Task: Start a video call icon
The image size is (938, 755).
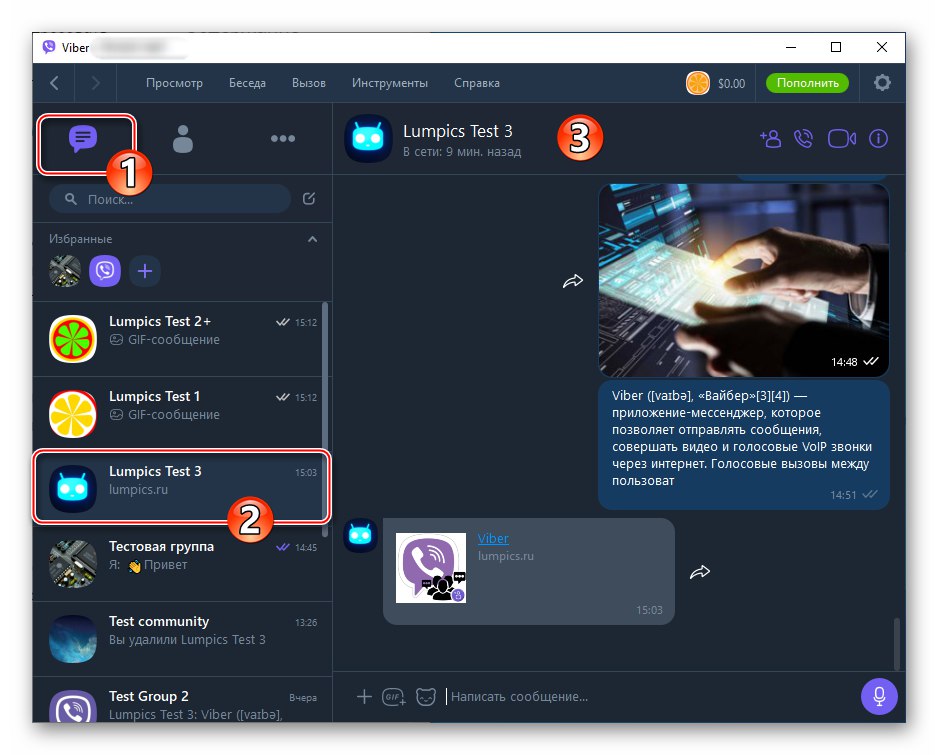Action: coord(841,139)
